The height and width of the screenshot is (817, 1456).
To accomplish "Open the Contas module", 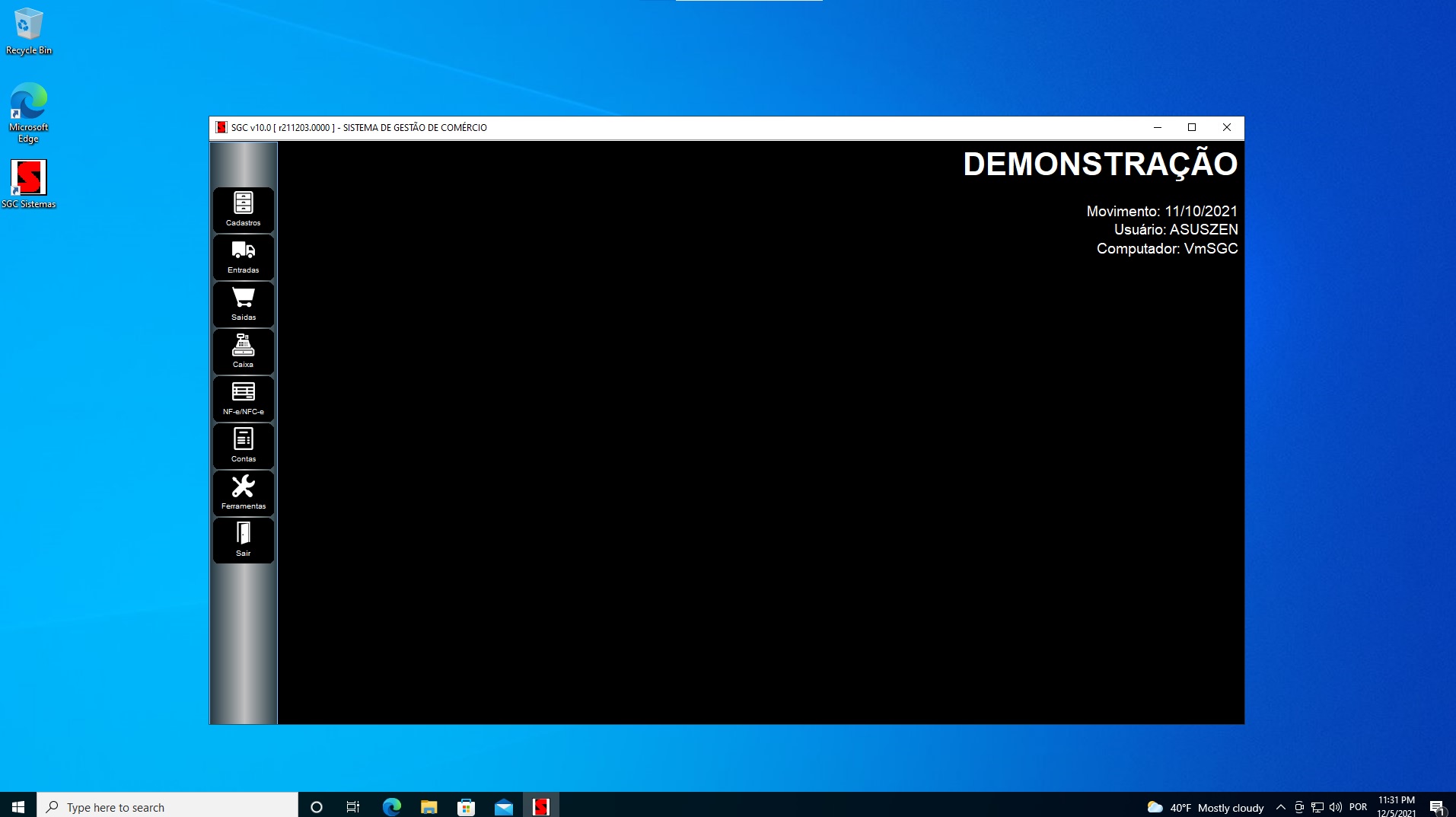I will coord(243,445).
